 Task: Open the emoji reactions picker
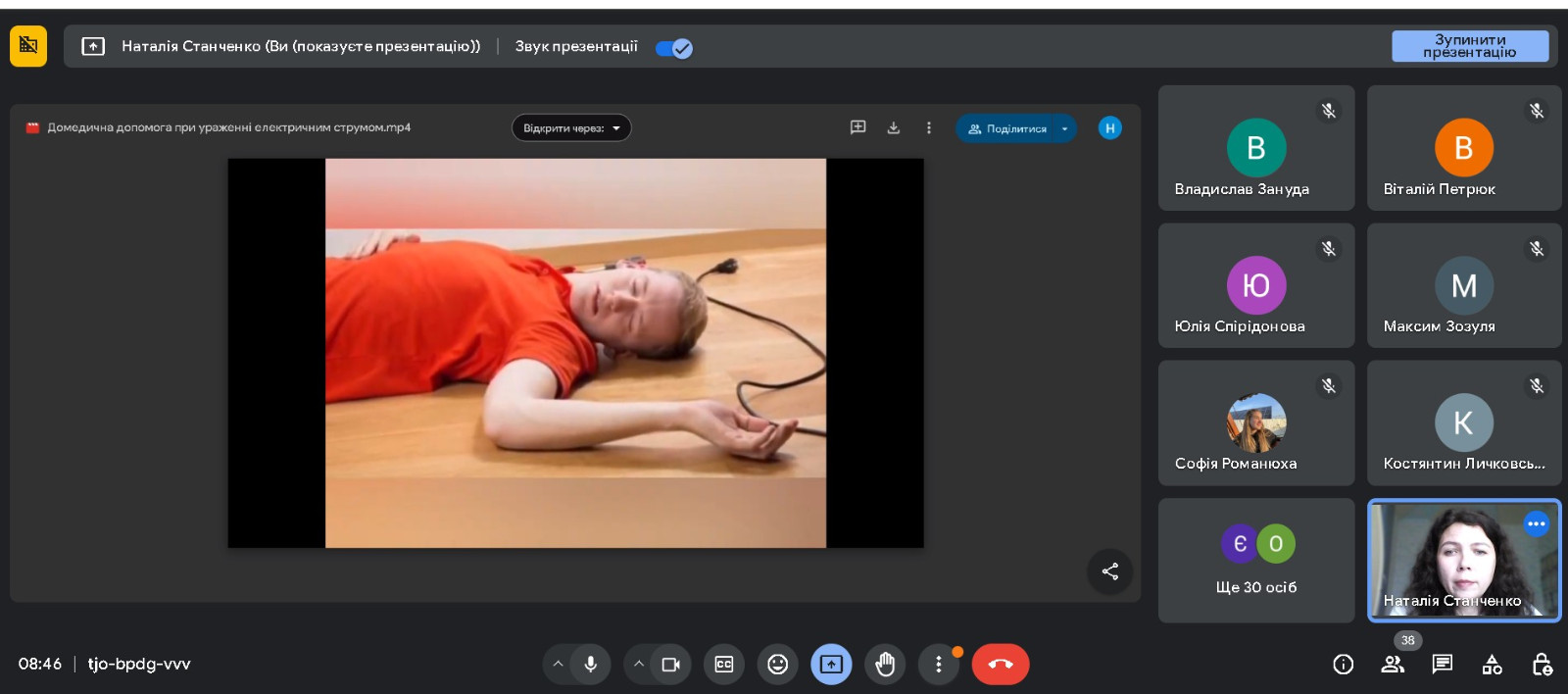pyautogui.click(x=777, y=665)
